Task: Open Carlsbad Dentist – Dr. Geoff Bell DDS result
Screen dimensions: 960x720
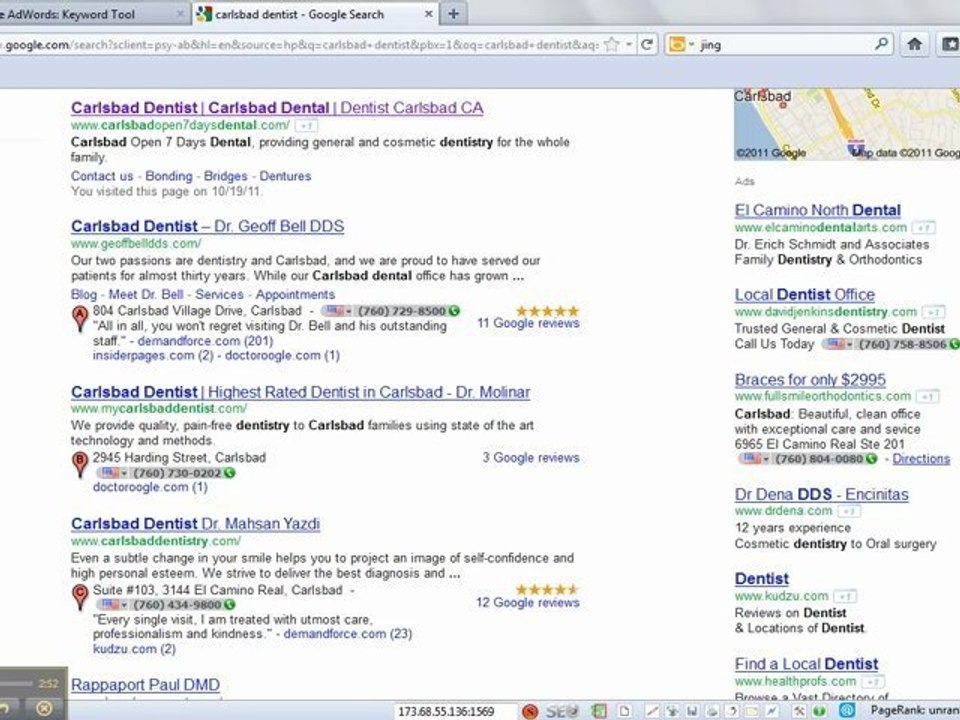Action: 208,227
